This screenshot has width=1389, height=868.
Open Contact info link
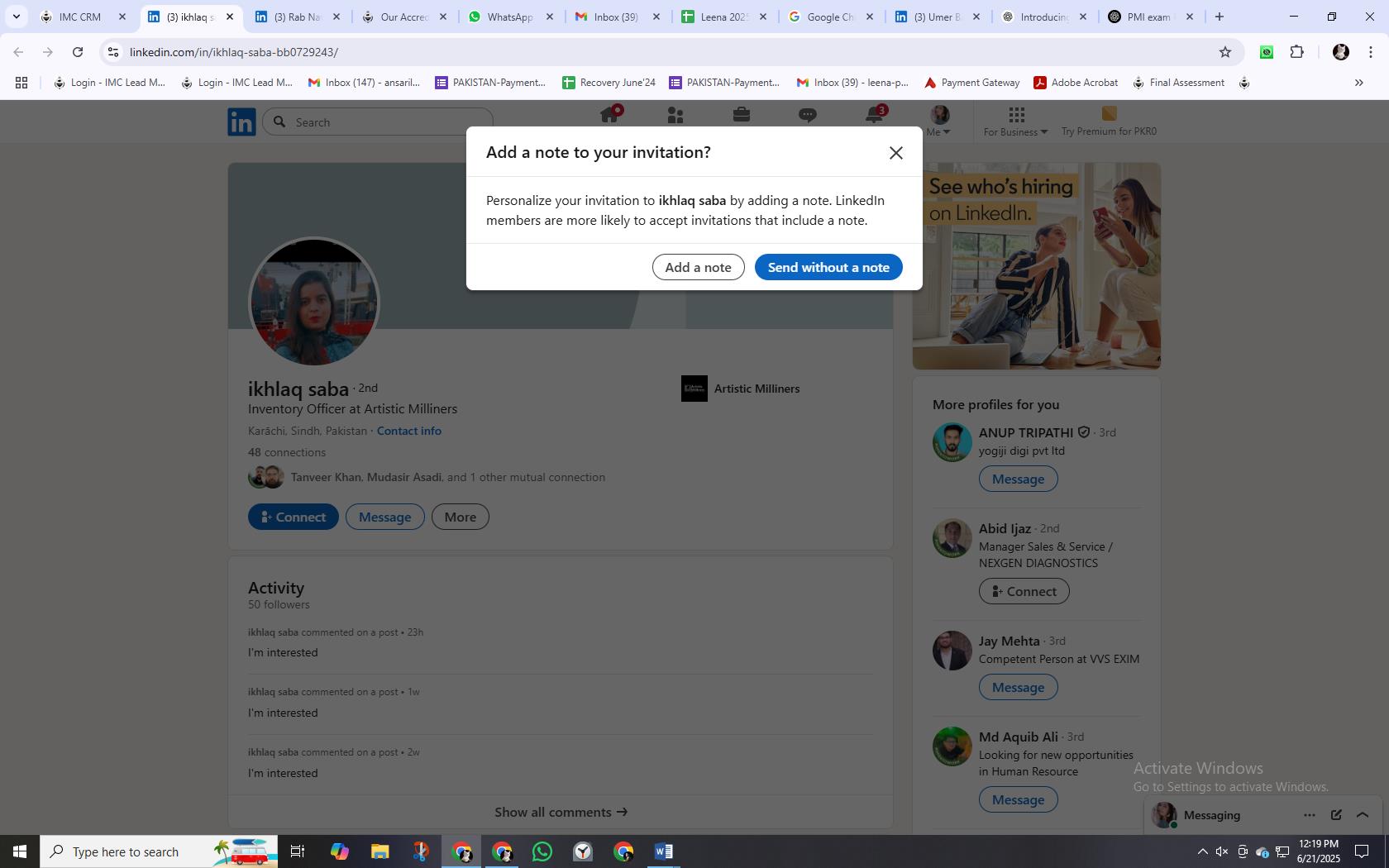click(409, 431)
